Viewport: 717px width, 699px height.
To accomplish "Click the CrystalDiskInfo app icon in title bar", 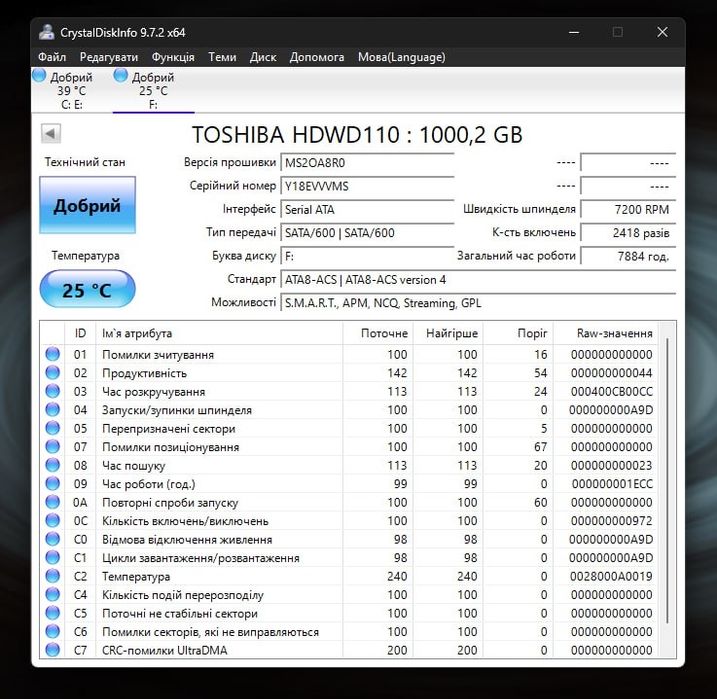I will tap(47, 32).
